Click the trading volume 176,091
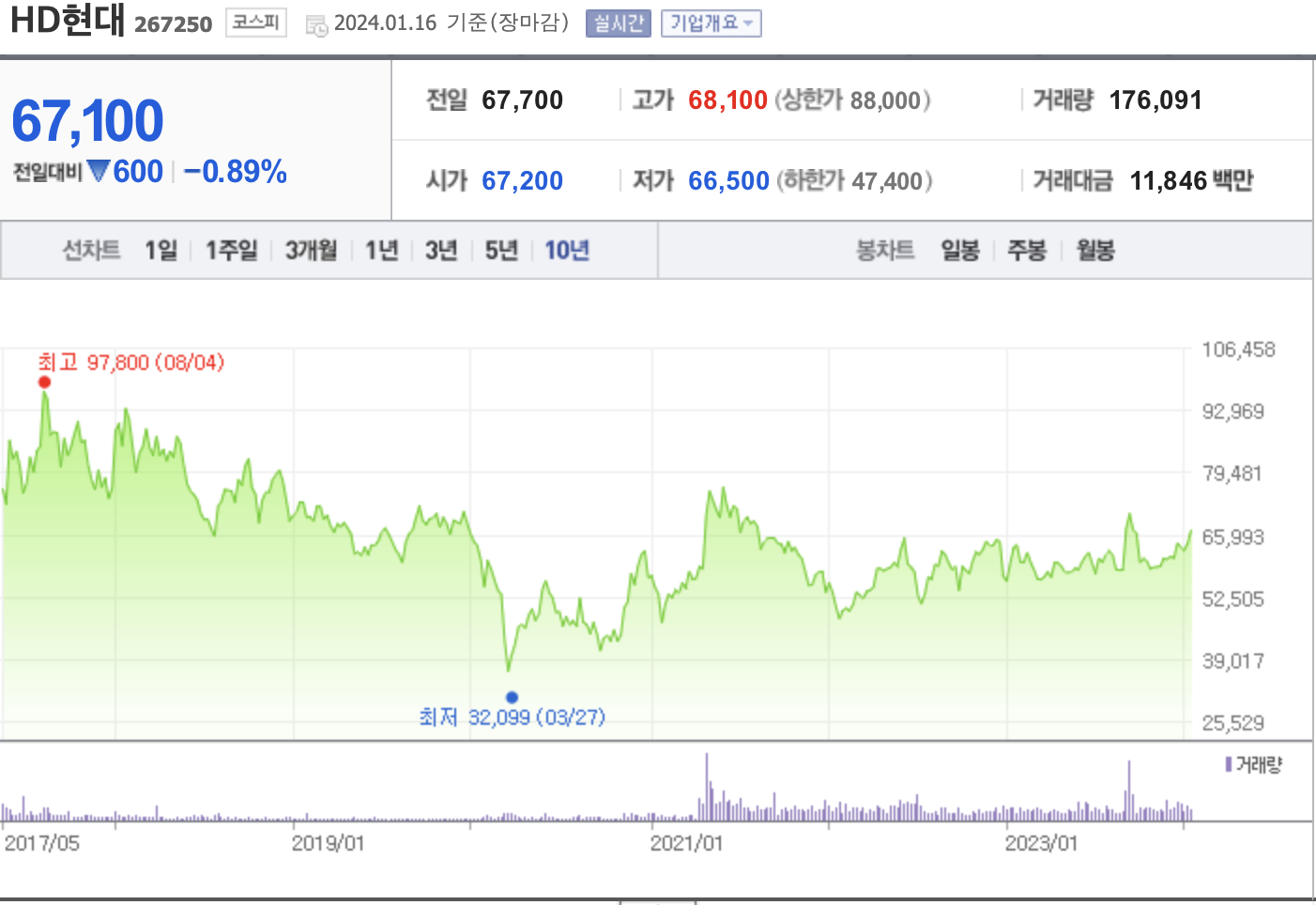The width and height of the screenshot is (1316, 905). [x=1155, y=100]
